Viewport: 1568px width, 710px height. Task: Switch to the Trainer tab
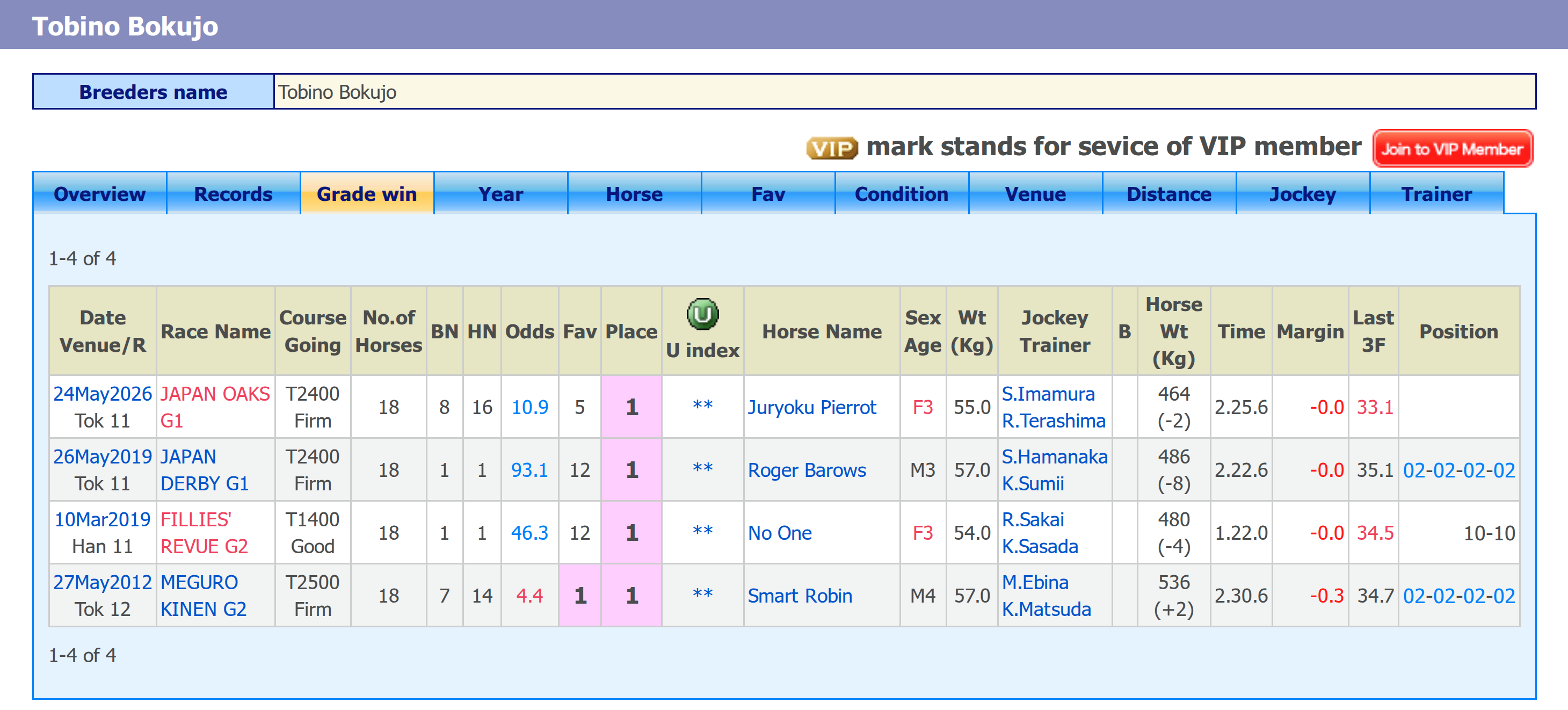[1436, 194]
